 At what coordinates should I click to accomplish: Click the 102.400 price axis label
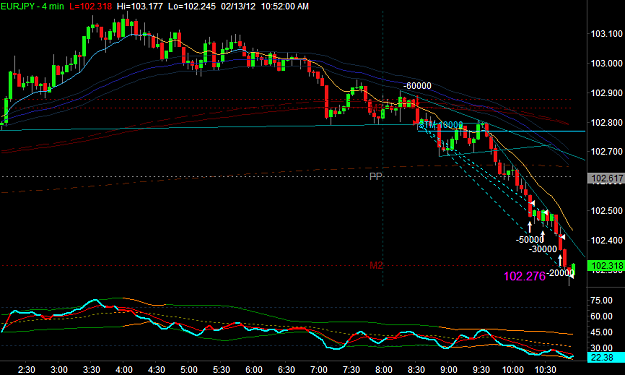point(606,240)
